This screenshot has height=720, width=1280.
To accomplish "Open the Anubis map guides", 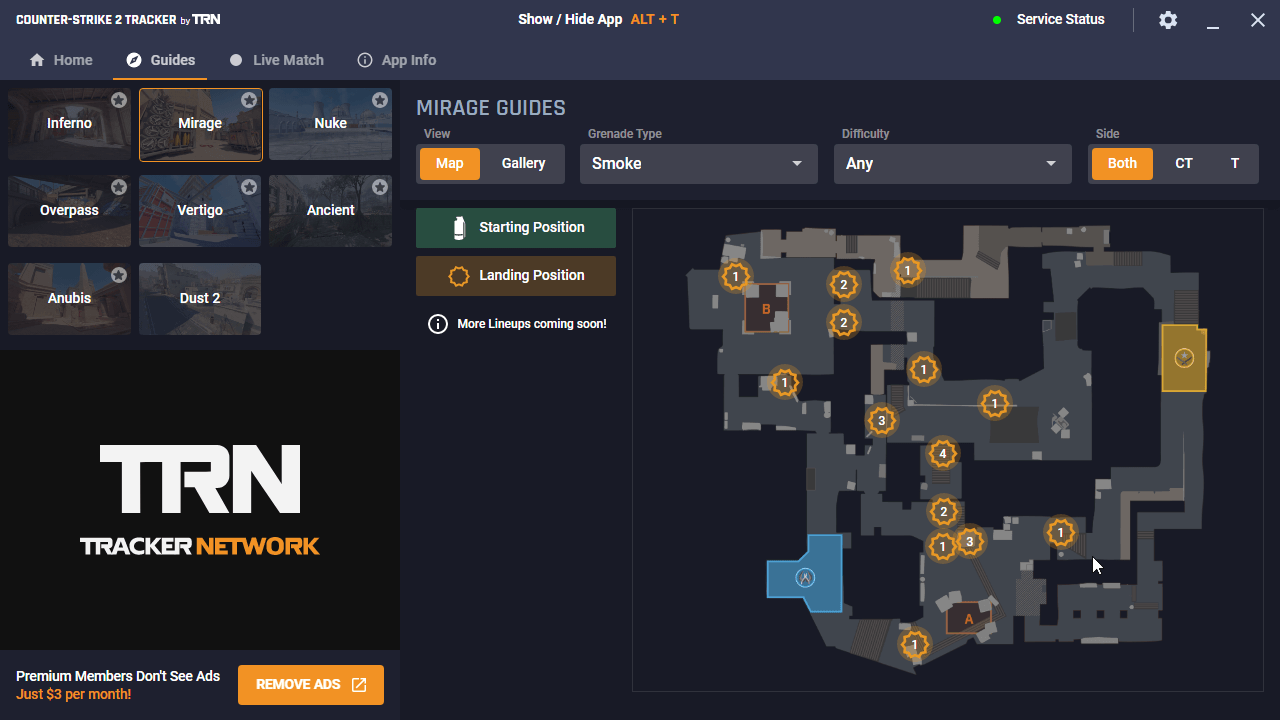I will pos(69,298).
